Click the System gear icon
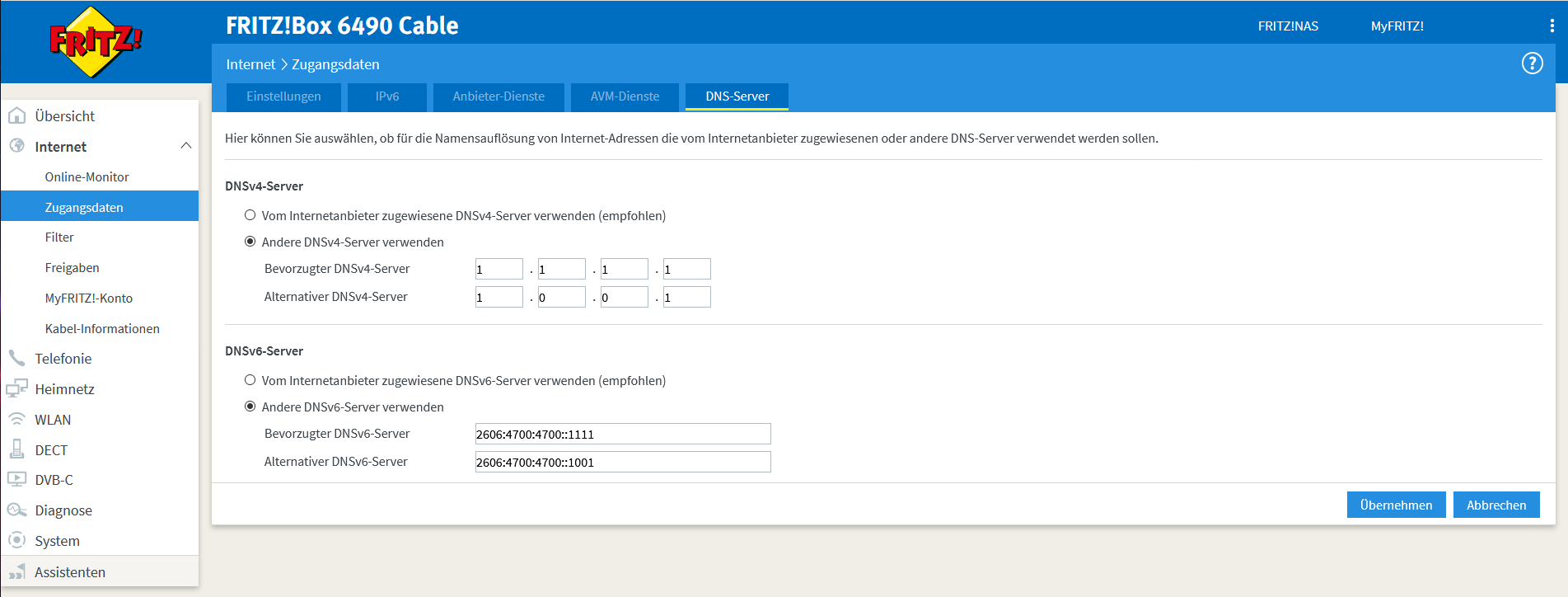 tap(16, 540)
